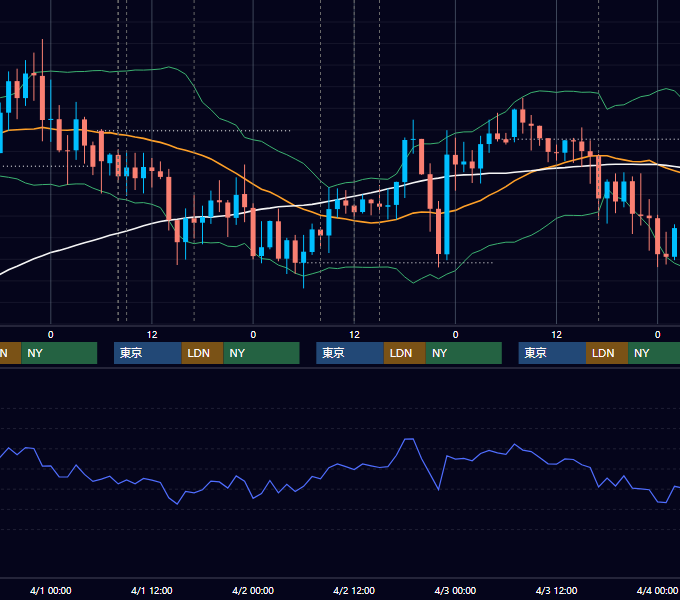Click hour label 0 above 4/3 00:00
Viewport: 680px width, 600px height.
point(455,334)
